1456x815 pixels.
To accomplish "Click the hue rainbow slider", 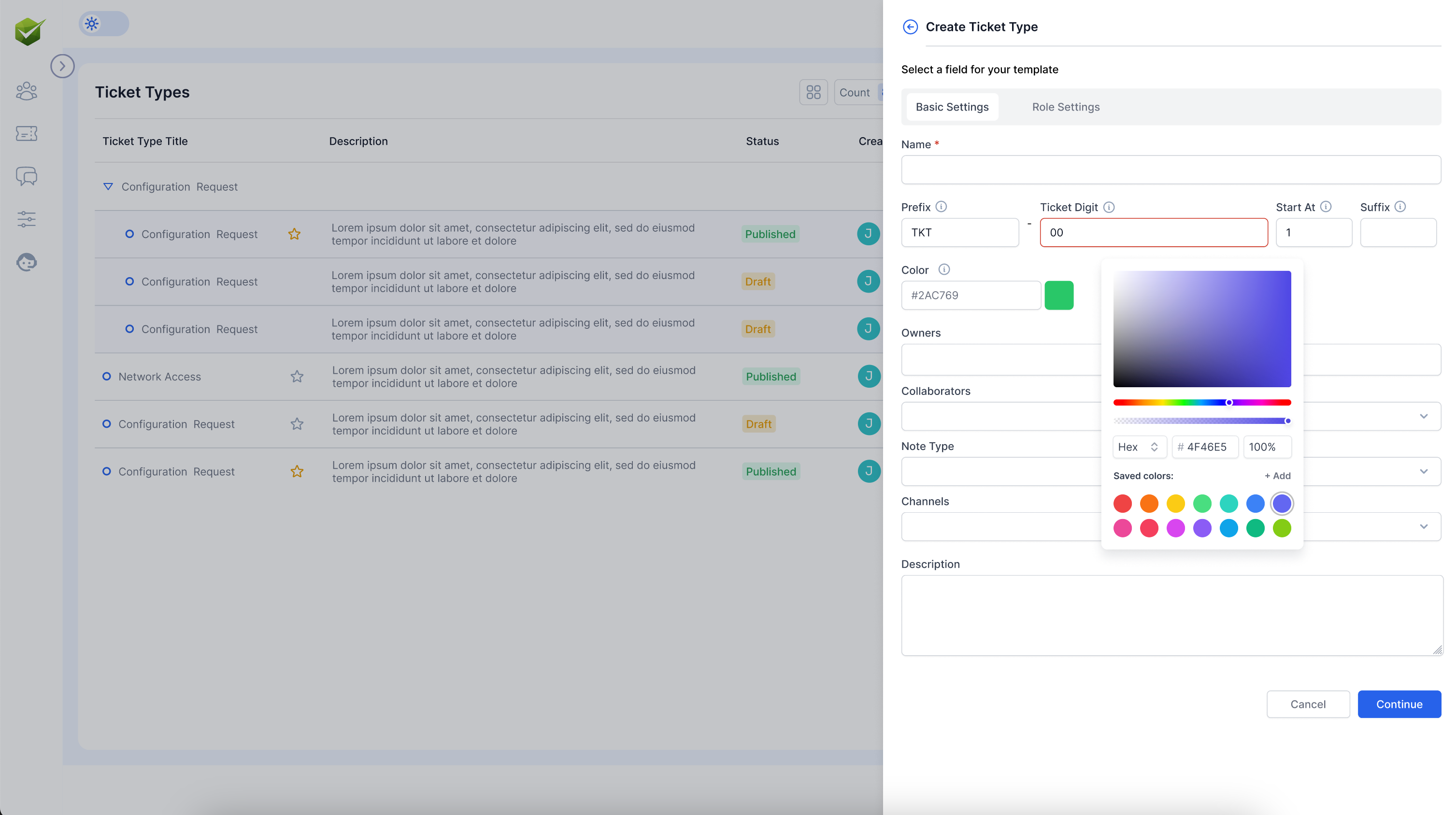I will coord(1201,403).
